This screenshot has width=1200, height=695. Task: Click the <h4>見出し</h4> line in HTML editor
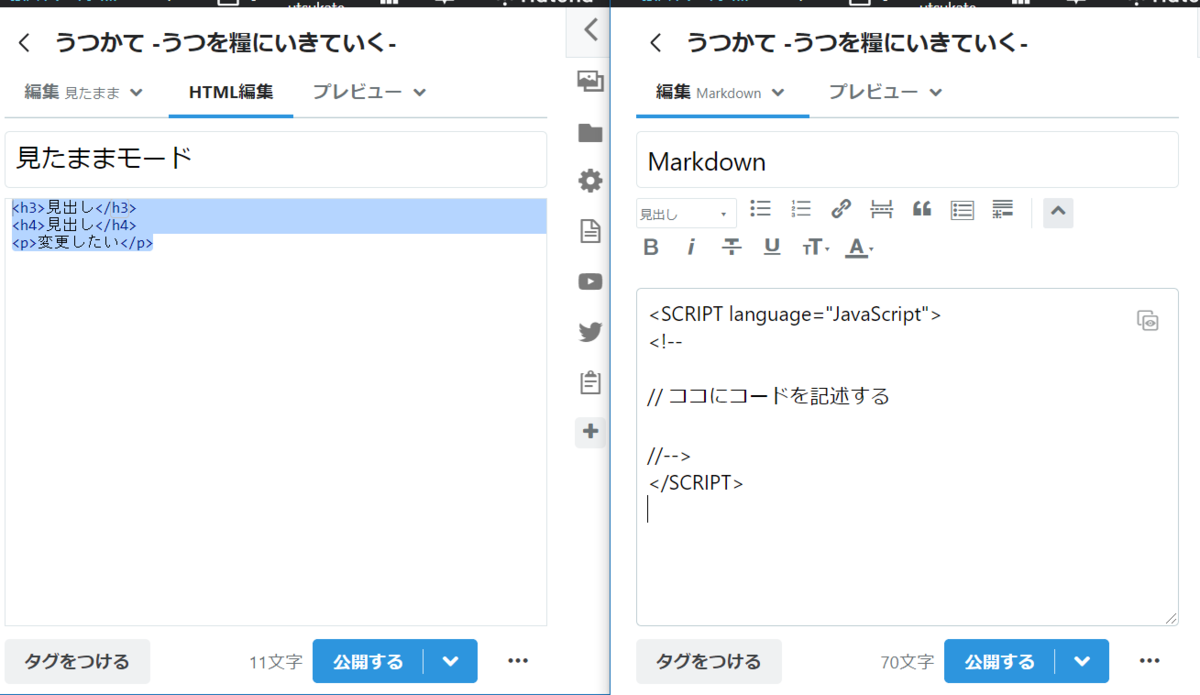(74, 225)
